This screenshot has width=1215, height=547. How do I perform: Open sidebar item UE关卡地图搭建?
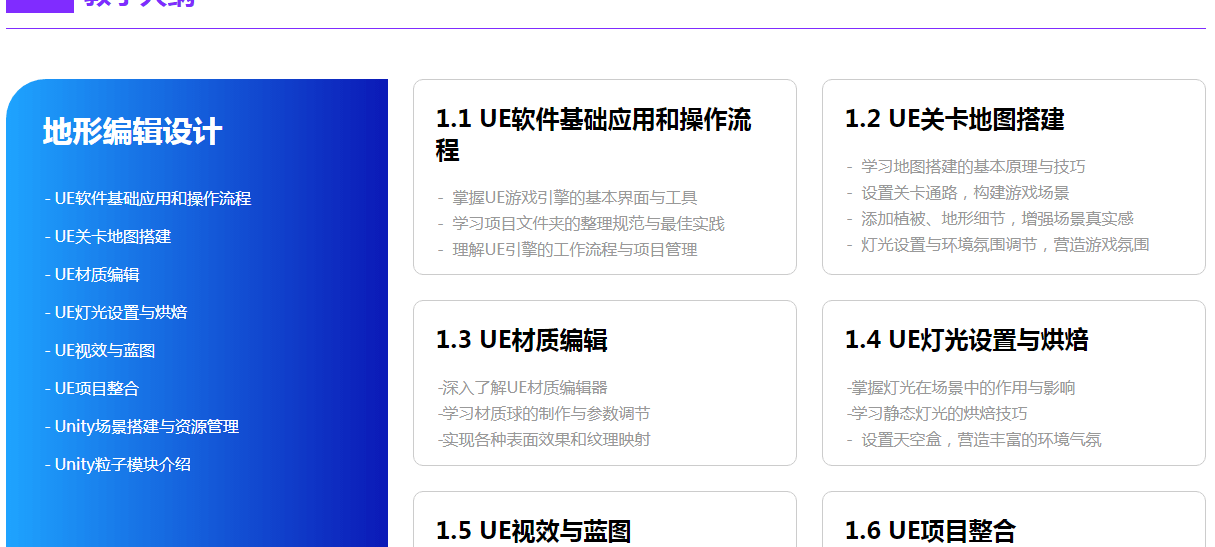coord(108,236)
